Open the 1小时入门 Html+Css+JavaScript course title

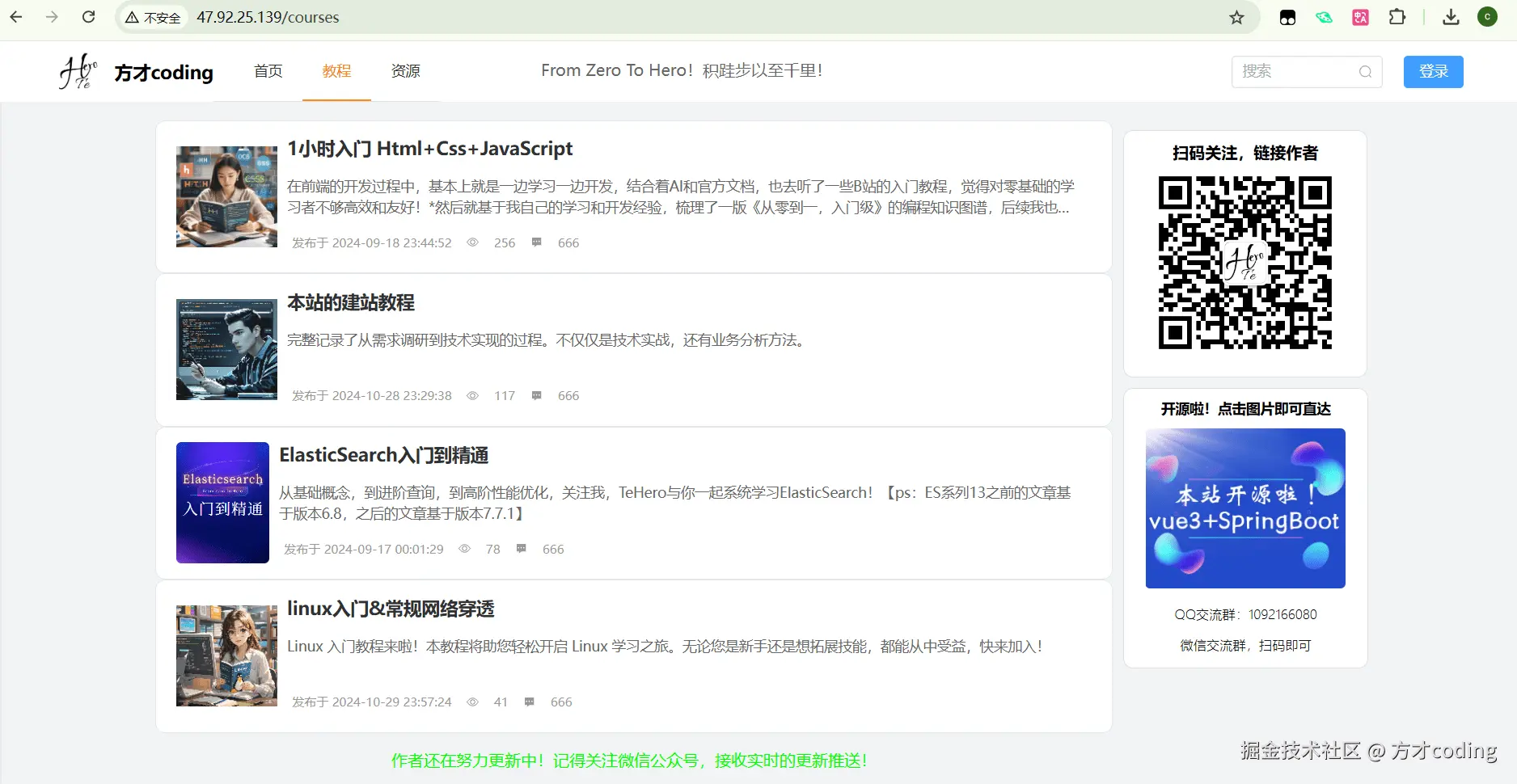pos(430,149)
